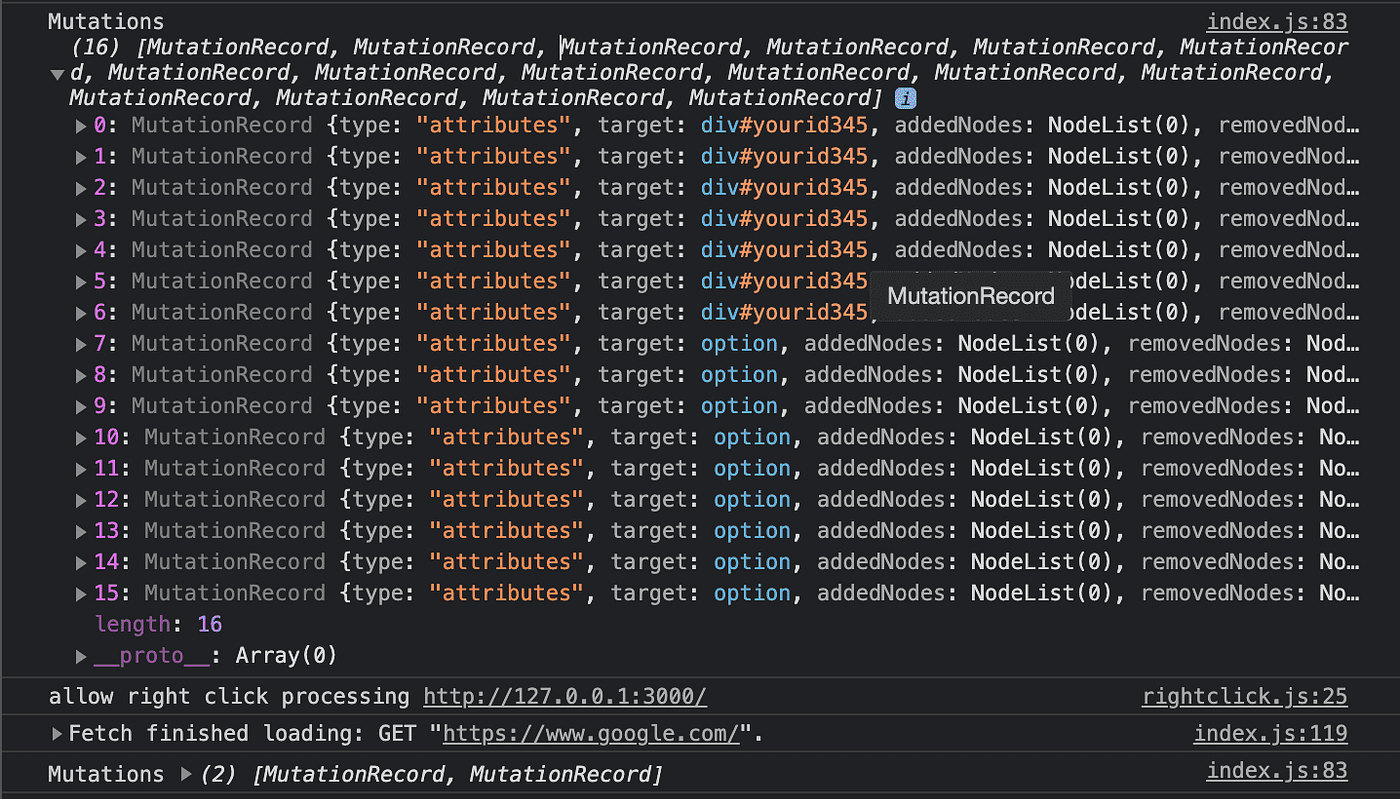Viewport: 1400px width, 799px height.
Task: Click div#yourid345 target in row 2
Action: (x=784, y=188)
